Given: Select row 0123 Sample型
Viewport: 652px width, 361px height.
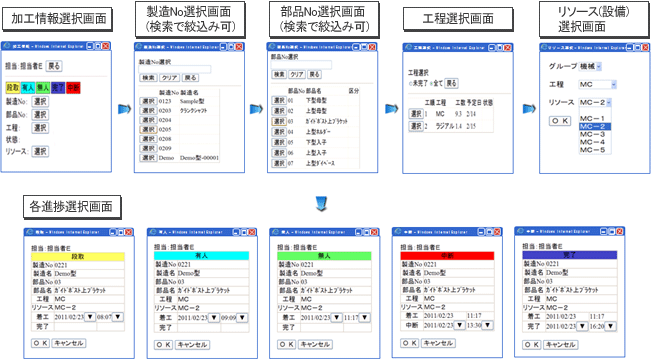Looking at the screenshot, I should click(148, 101).
